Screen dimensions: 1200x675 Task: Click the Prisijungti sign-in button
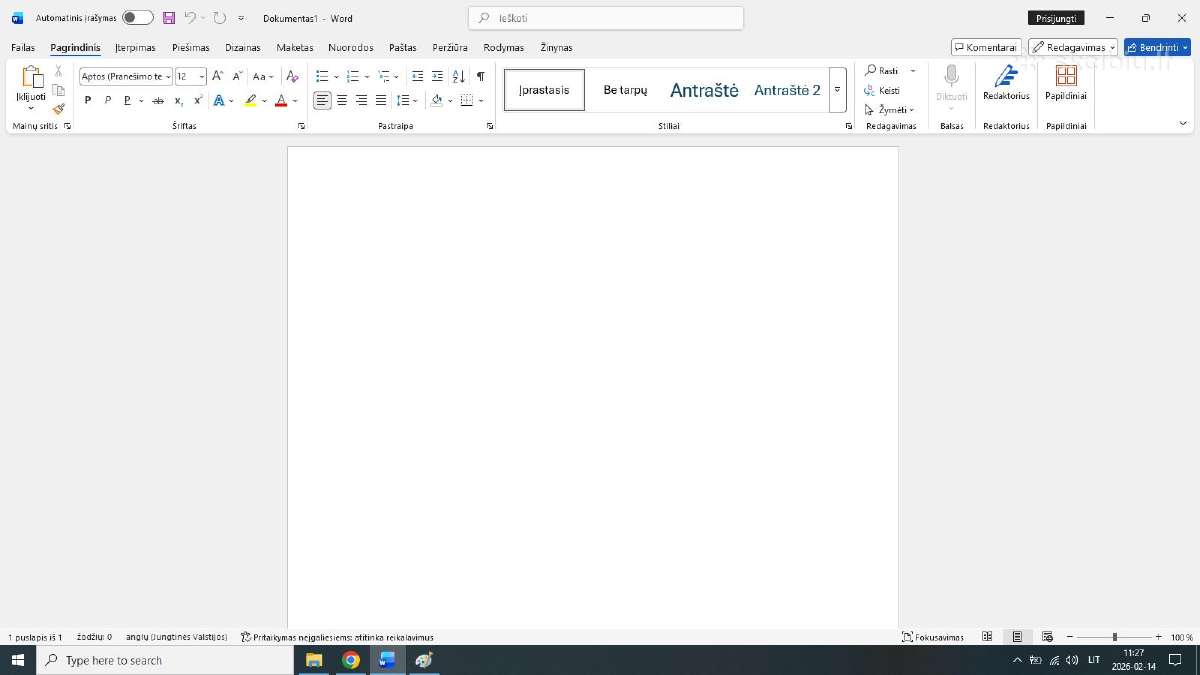(1056, 18)
